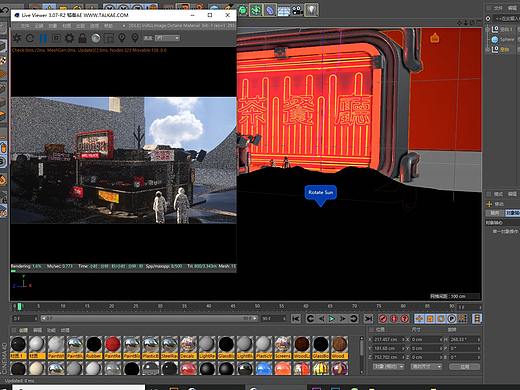Toggle autokeying red button
Image resolution: width=520 pixels, height=390 pixels.
tap(394, 319)
